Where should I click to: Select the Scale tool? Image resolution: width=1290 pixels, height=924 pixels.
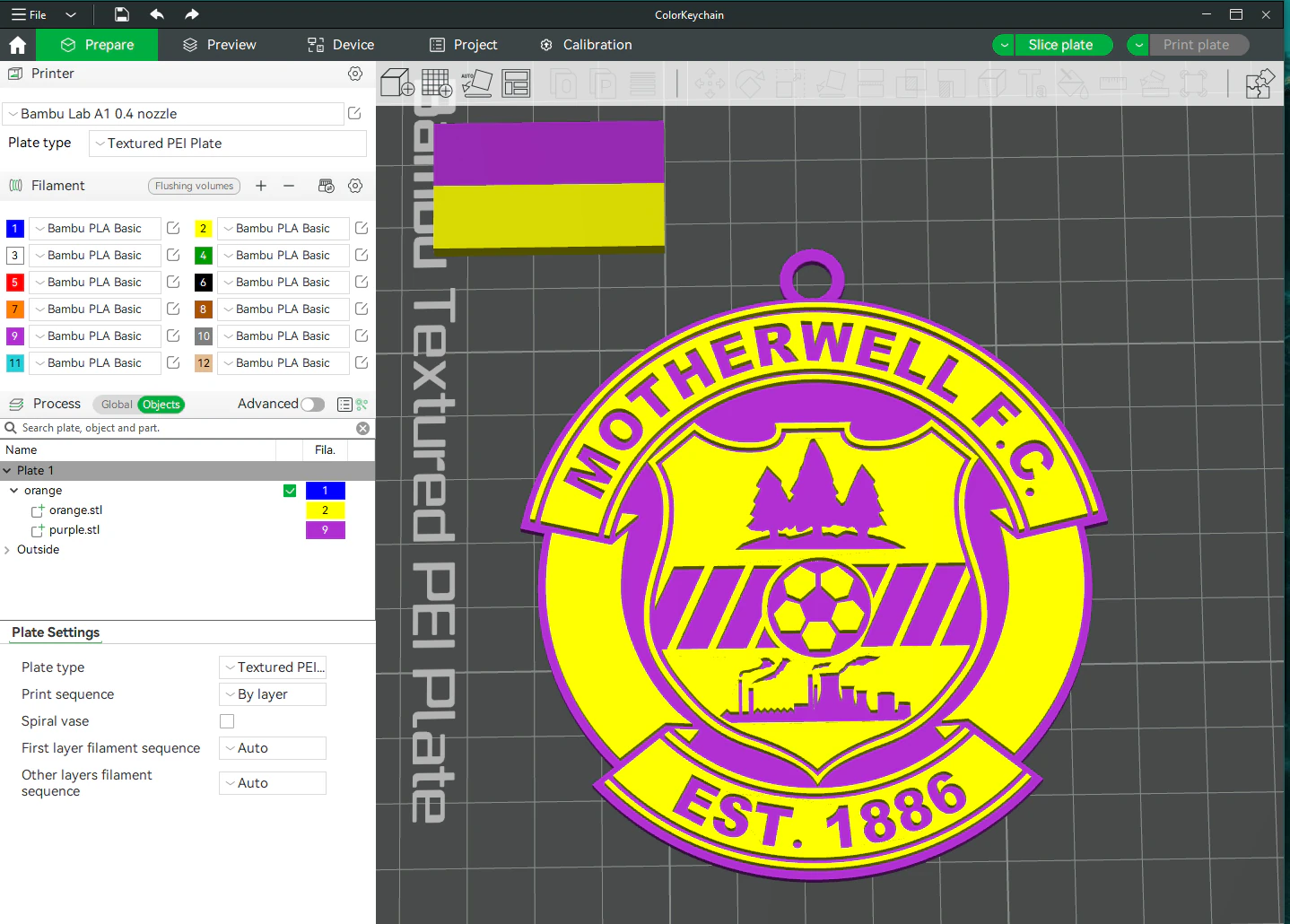tap(790, 84)
